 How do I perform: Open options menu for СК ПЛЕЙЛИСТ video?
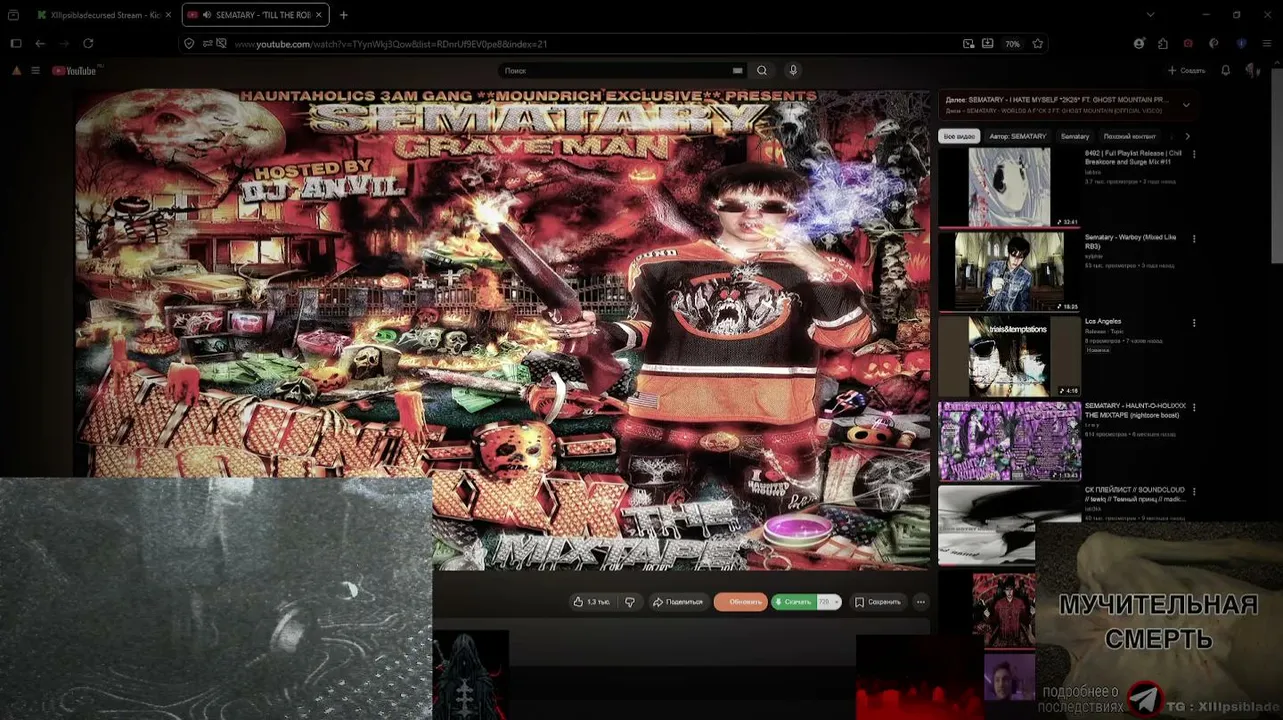point(1194,492)
